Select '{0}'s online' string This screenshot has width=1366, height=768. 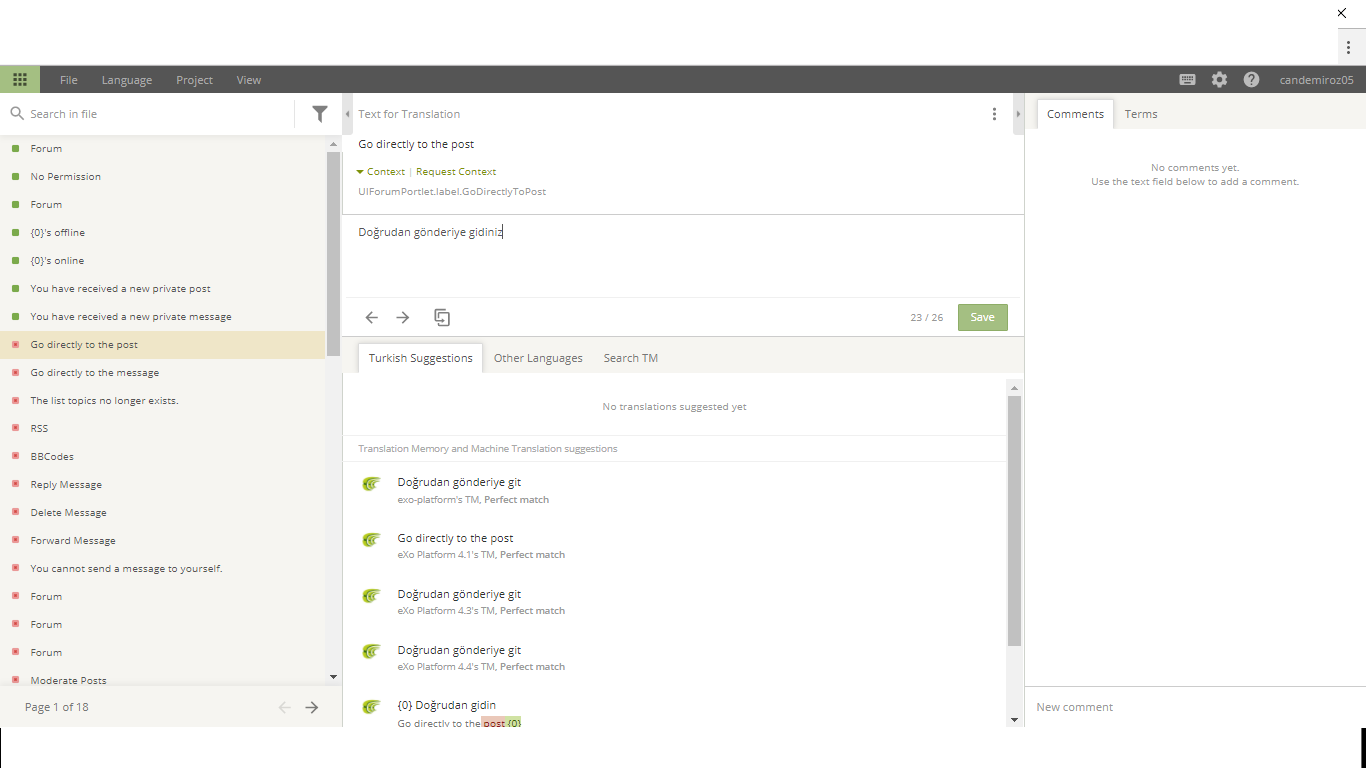tap(163, 260)
